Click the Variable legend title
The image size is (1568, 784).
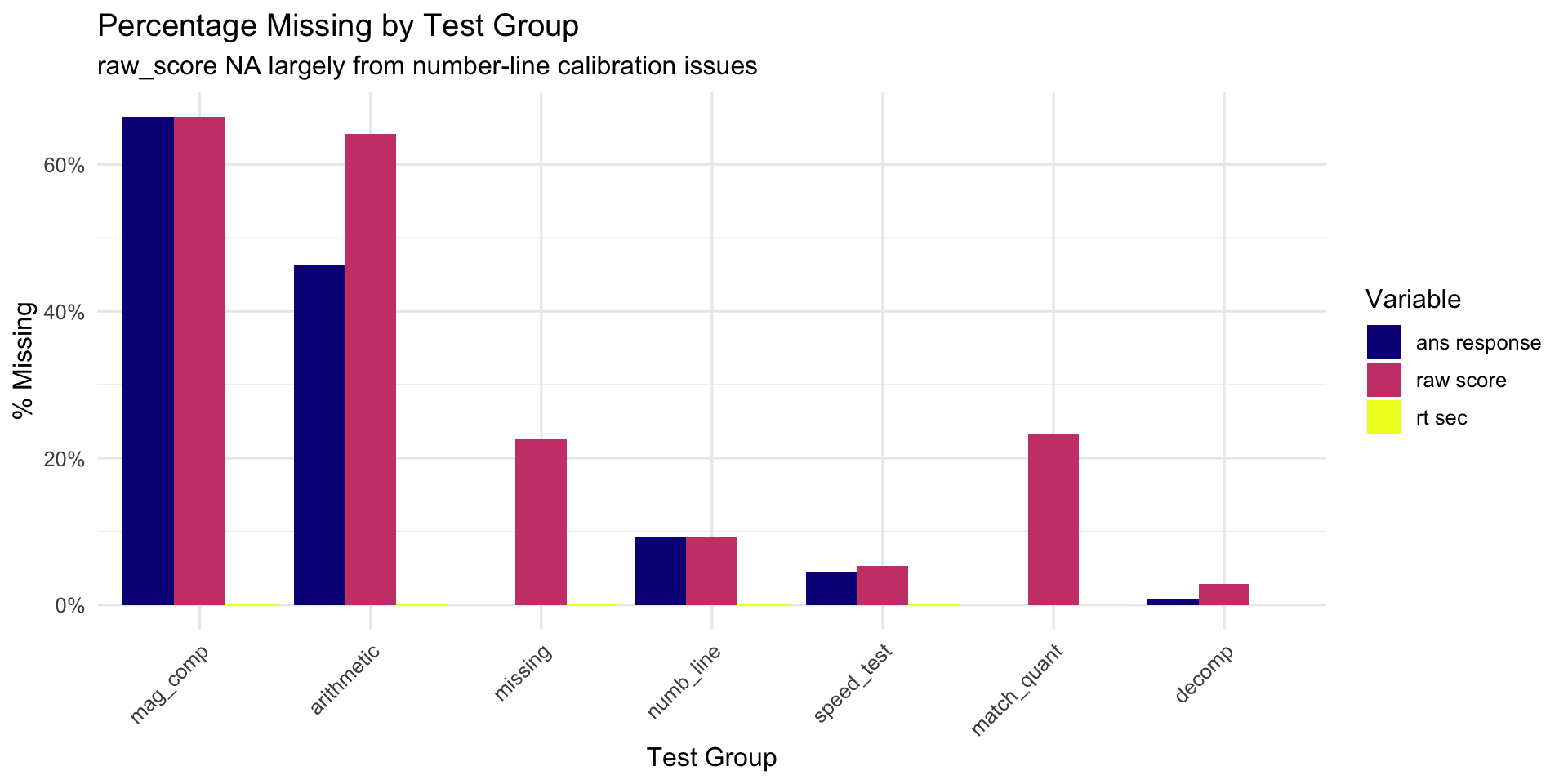[1413, 300]
